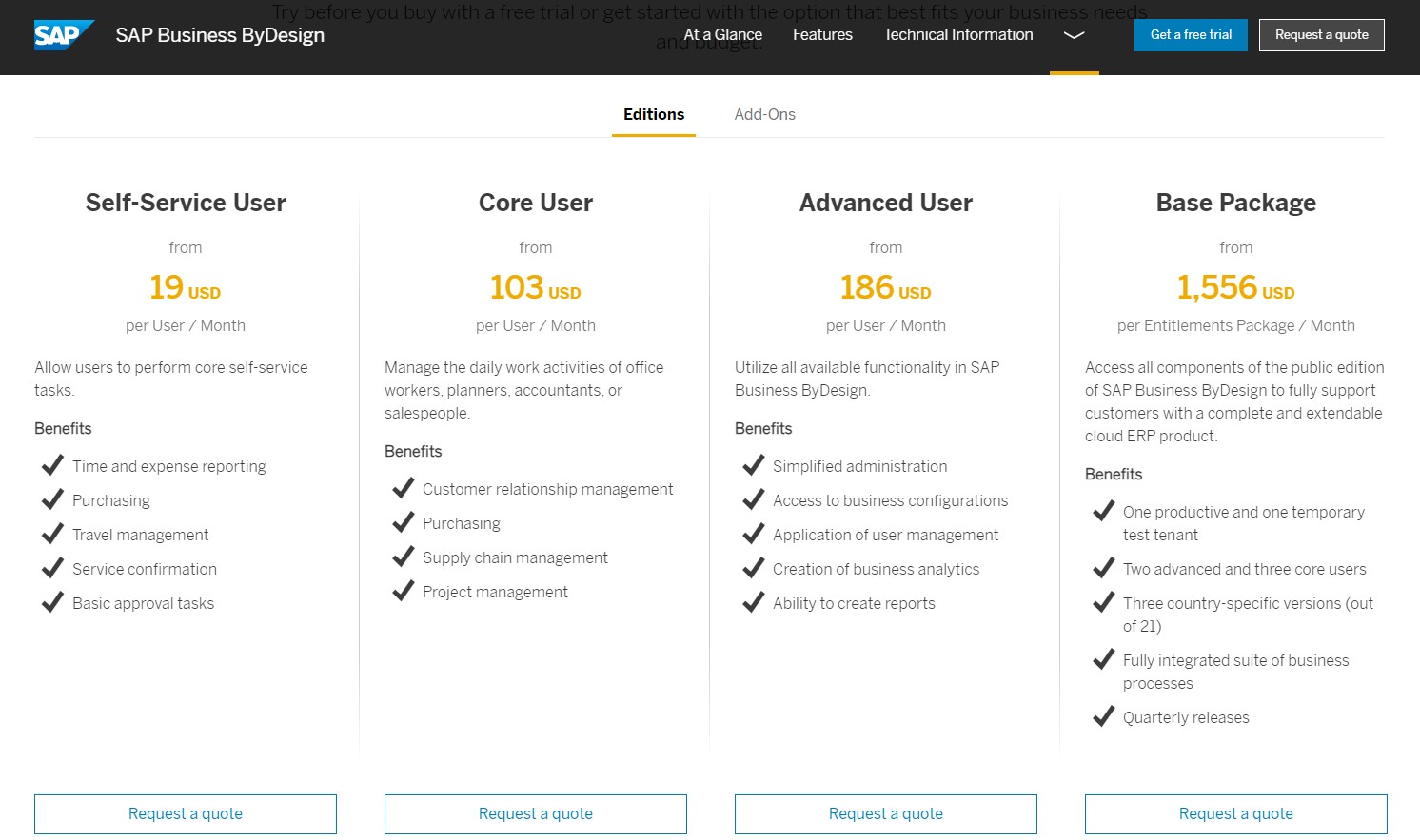
Task: Click the SAP logo
Action: click(64, 35)
